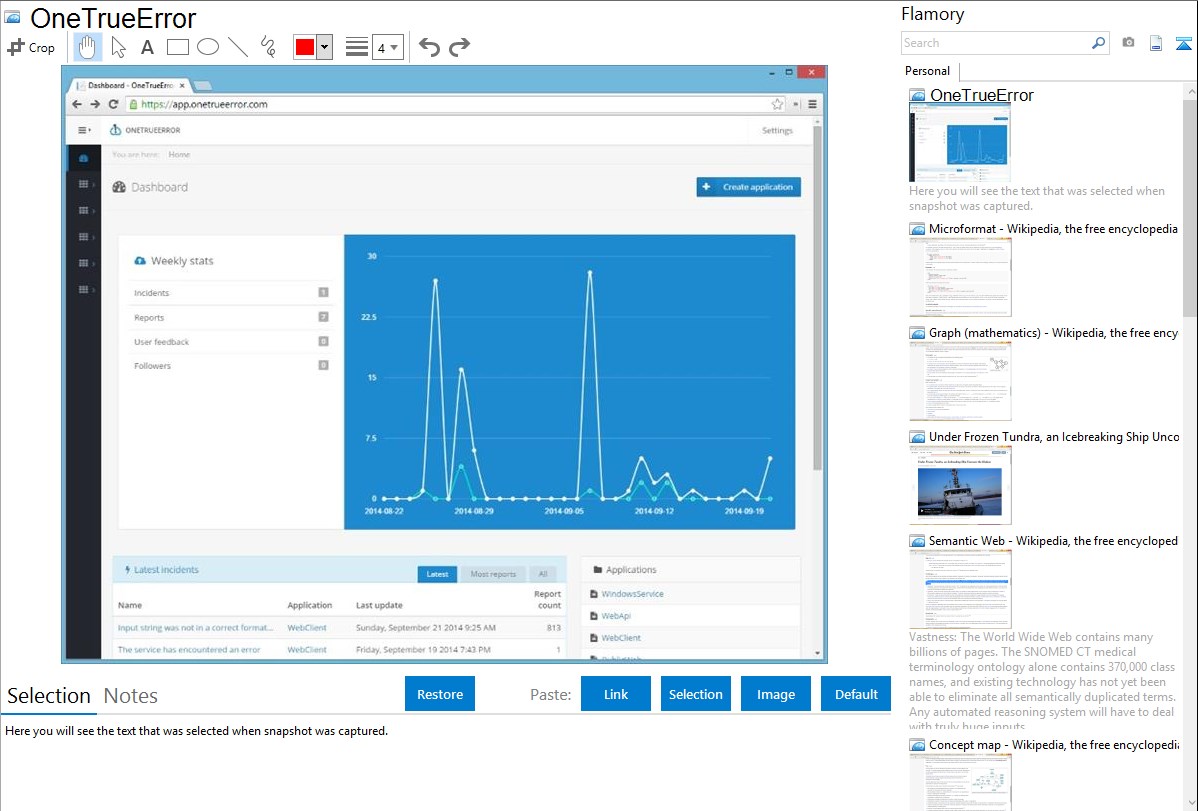Open the OneTrueError snapshot thumbnail
Viewport: 1198px width, 811px height.
click(x=960, y=143)
